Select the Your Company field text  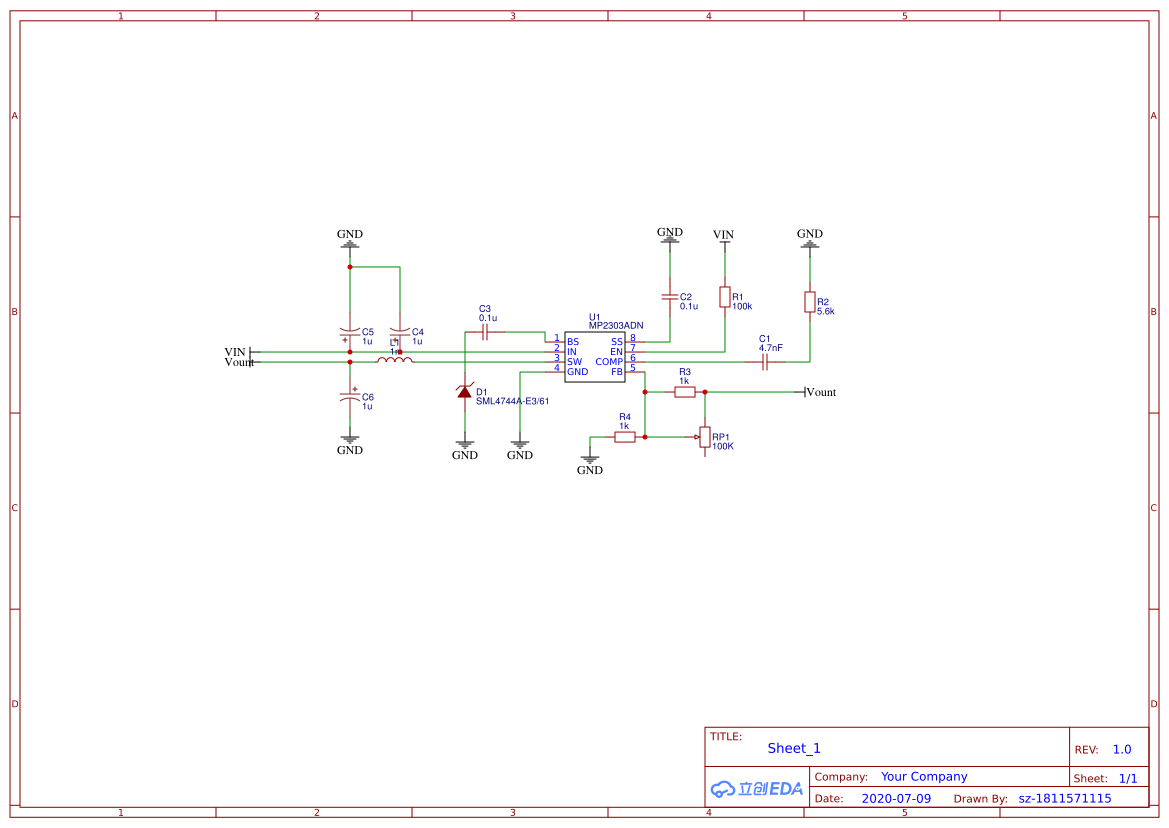[924, 776]
